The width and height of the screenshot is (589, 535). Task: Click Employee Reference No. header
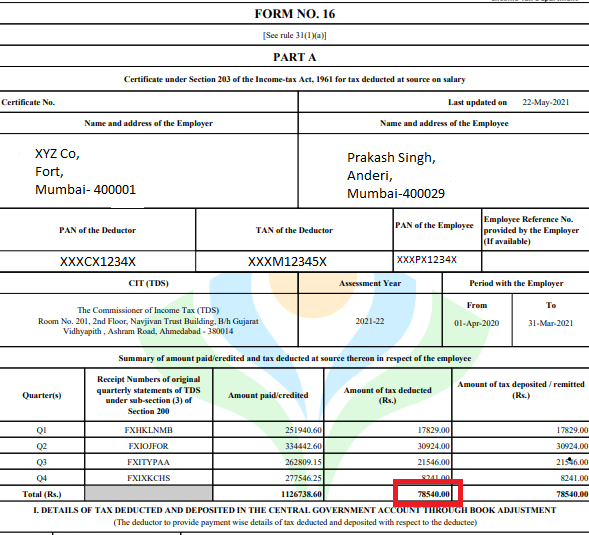[531, 230]
